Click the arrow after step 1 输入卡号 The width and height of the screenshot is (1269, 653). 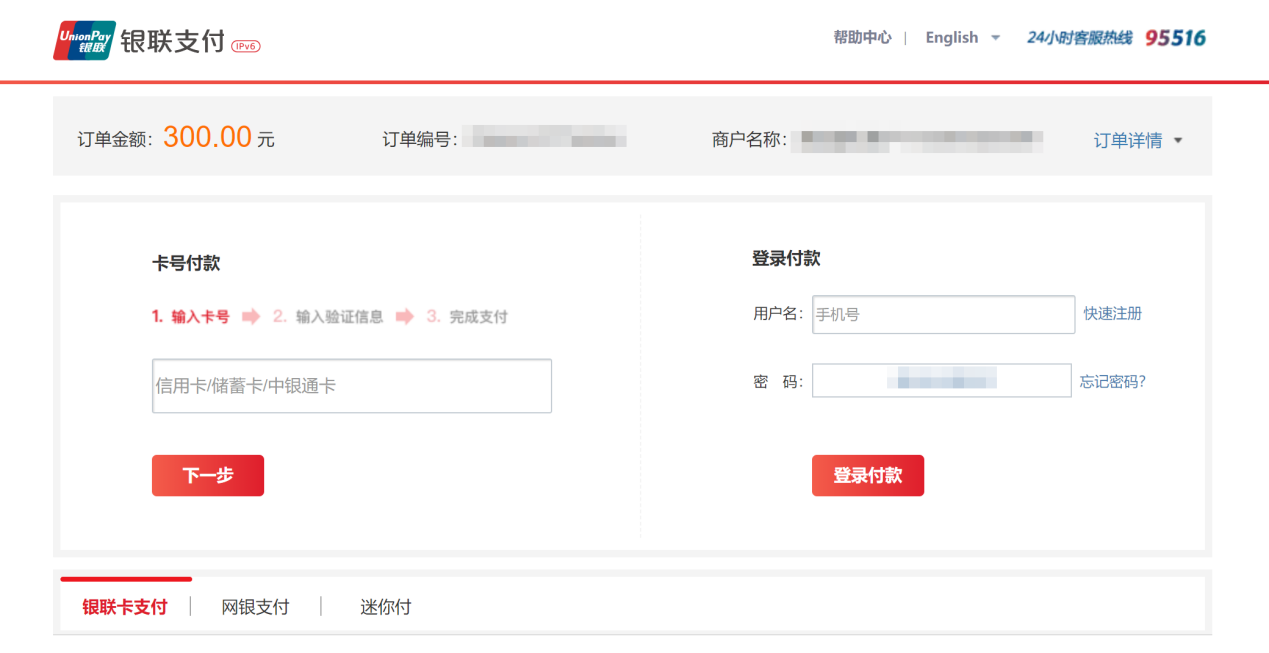[251, 317]
